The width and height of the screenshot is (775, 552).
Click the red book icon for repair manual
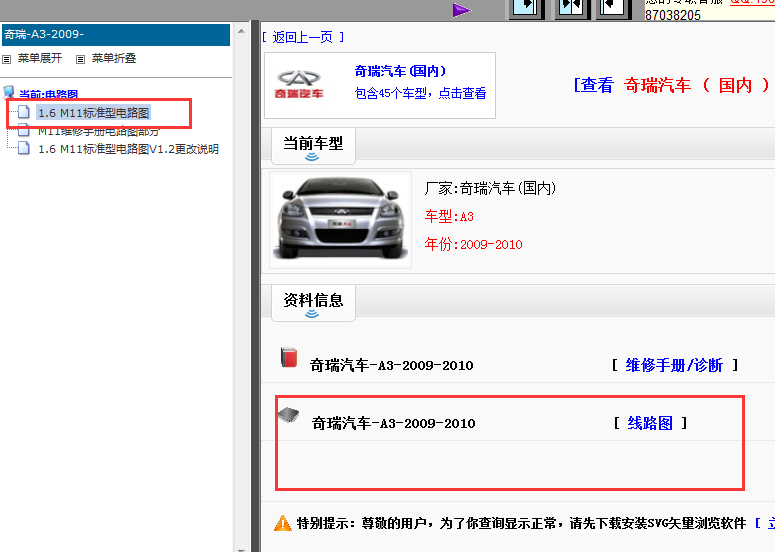point(289,357)
